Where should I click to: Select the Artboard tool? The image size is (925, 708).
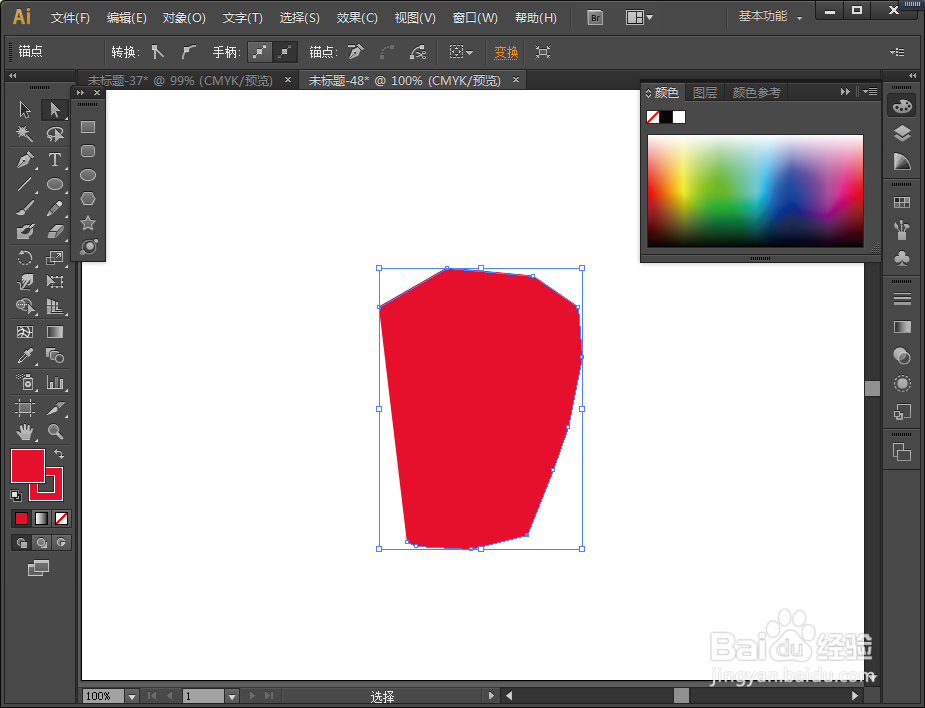(25, 408)
